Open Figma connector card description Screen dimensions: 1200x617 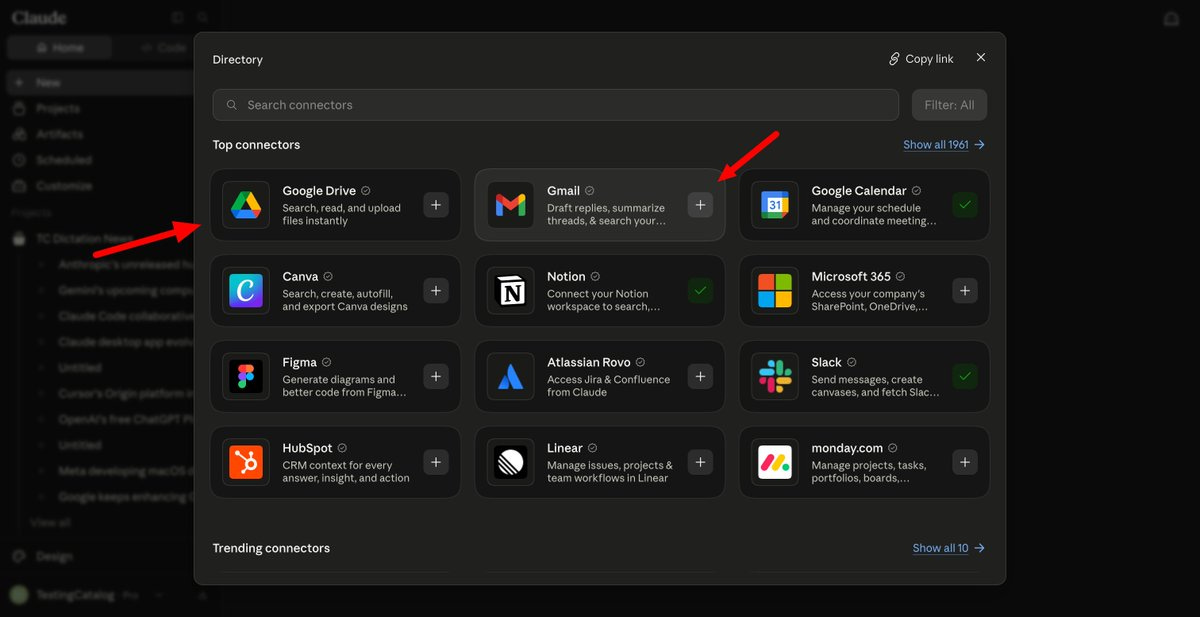tap(344, 386)
